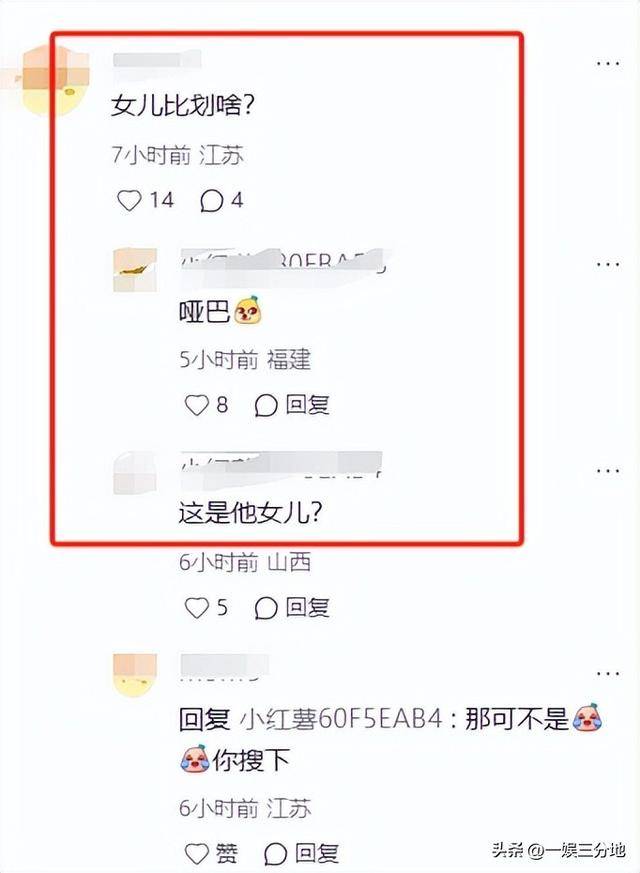Open avatar of the "这是他女儿?" commenter
640x873 pixels.
(x=135, y=473)
